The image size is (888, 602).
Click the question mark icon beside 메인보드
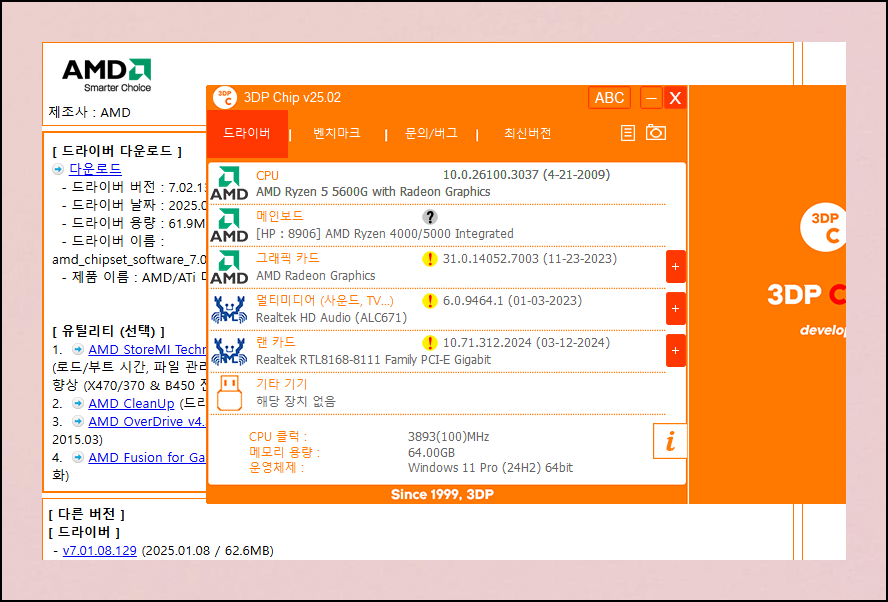pyautogui.click(x=430, y=217)
